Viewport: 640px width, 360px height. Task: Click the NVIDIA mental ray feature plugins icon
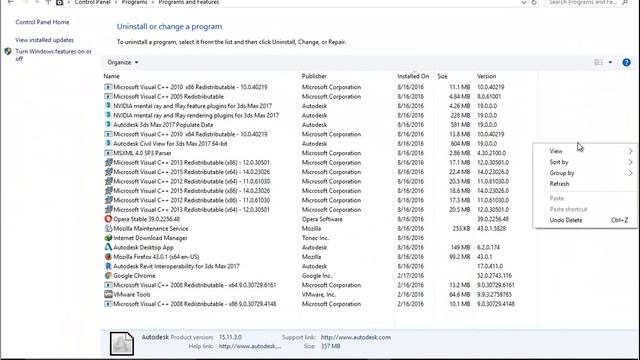[108, 106]
